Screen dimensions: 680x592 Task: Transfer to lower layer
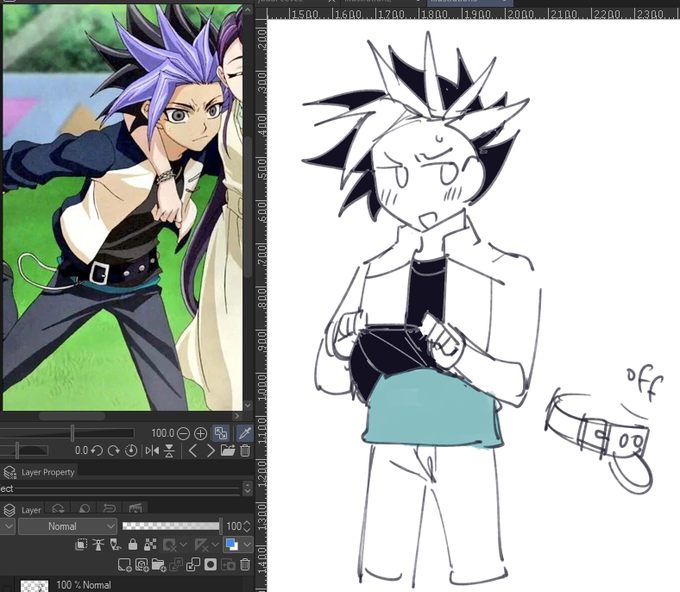(x=176, y=564)
